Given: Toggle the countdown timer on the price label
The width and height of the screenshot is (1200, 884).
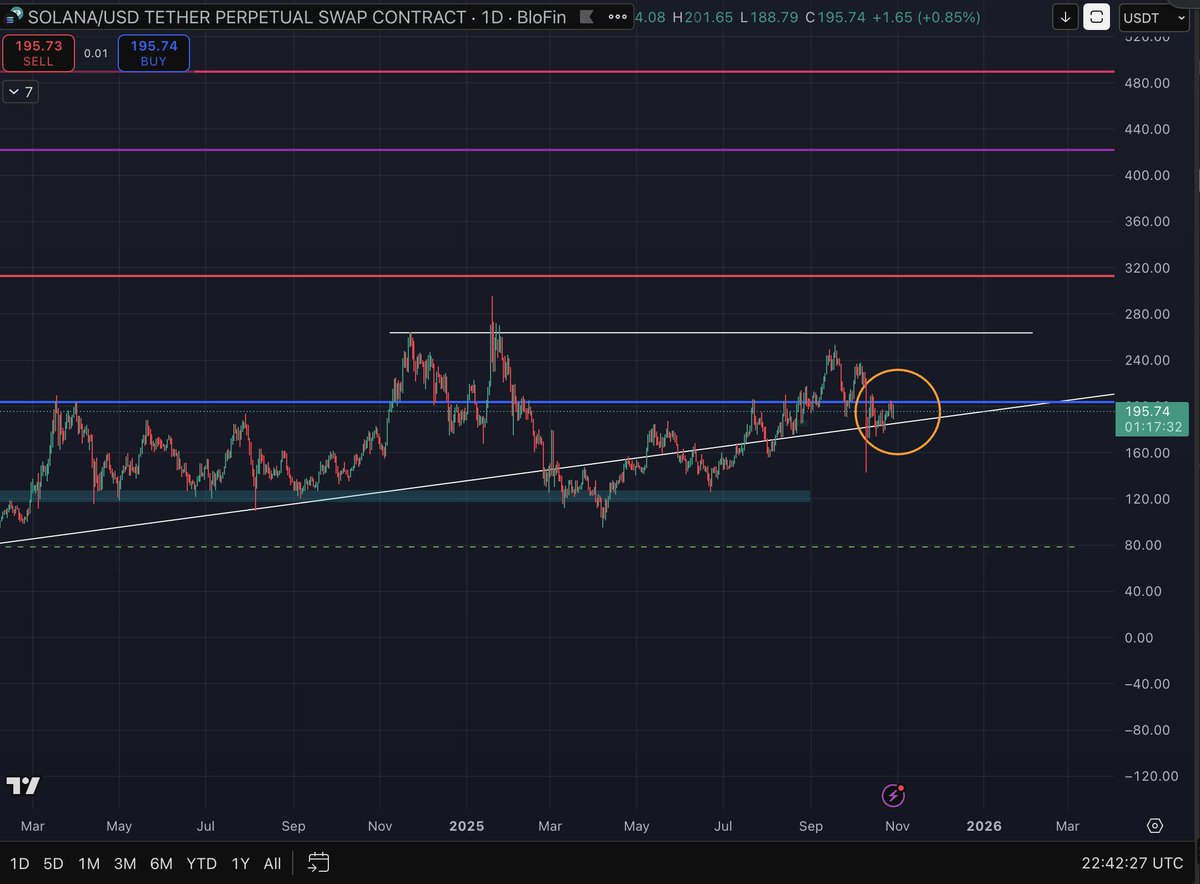Looking at the screenshot, I should pos(1151,426).
